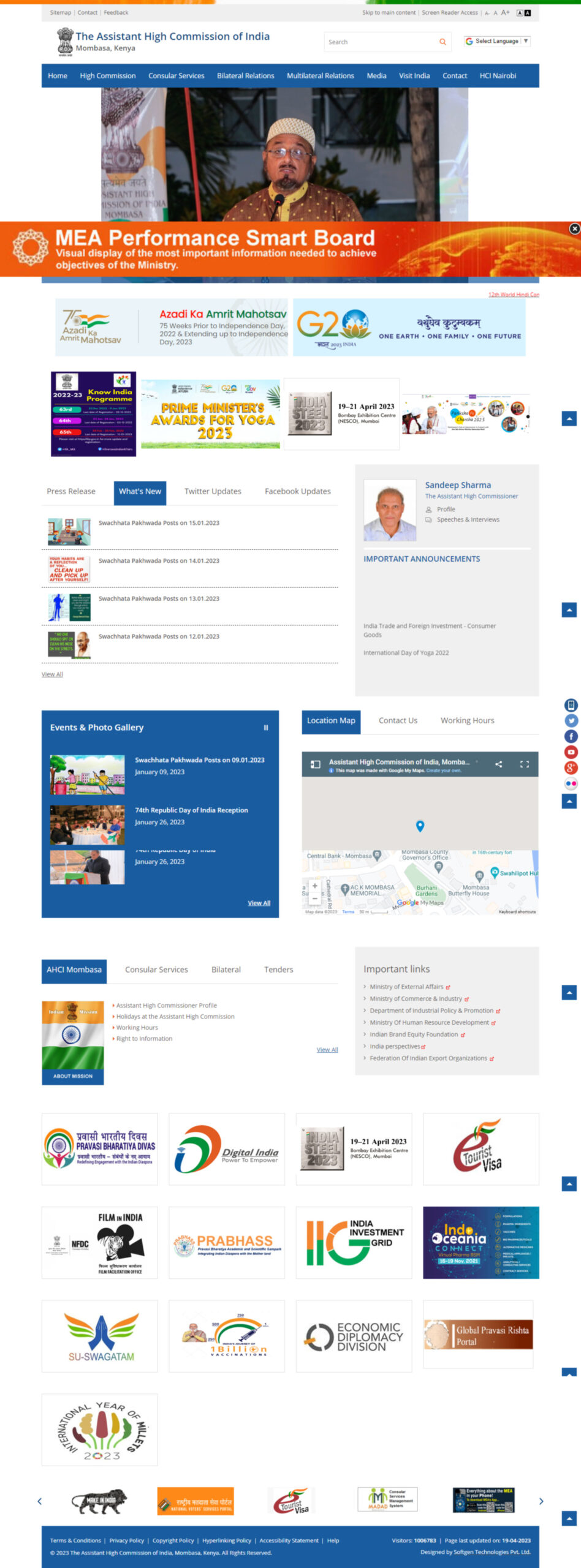
Task: Switch to the Bilateral tab
Action: [x=226, y=970]
